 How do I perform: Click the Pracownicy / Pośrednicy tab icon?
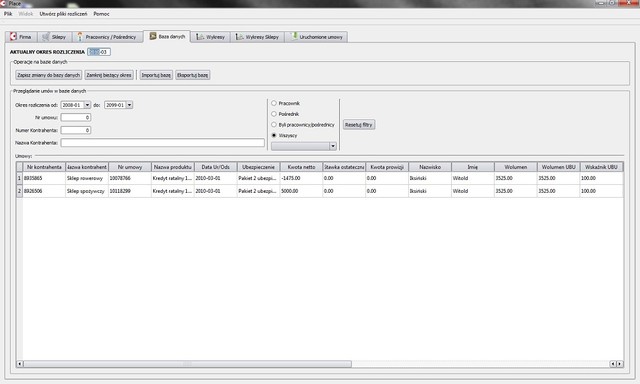click(x=80, y=37)
